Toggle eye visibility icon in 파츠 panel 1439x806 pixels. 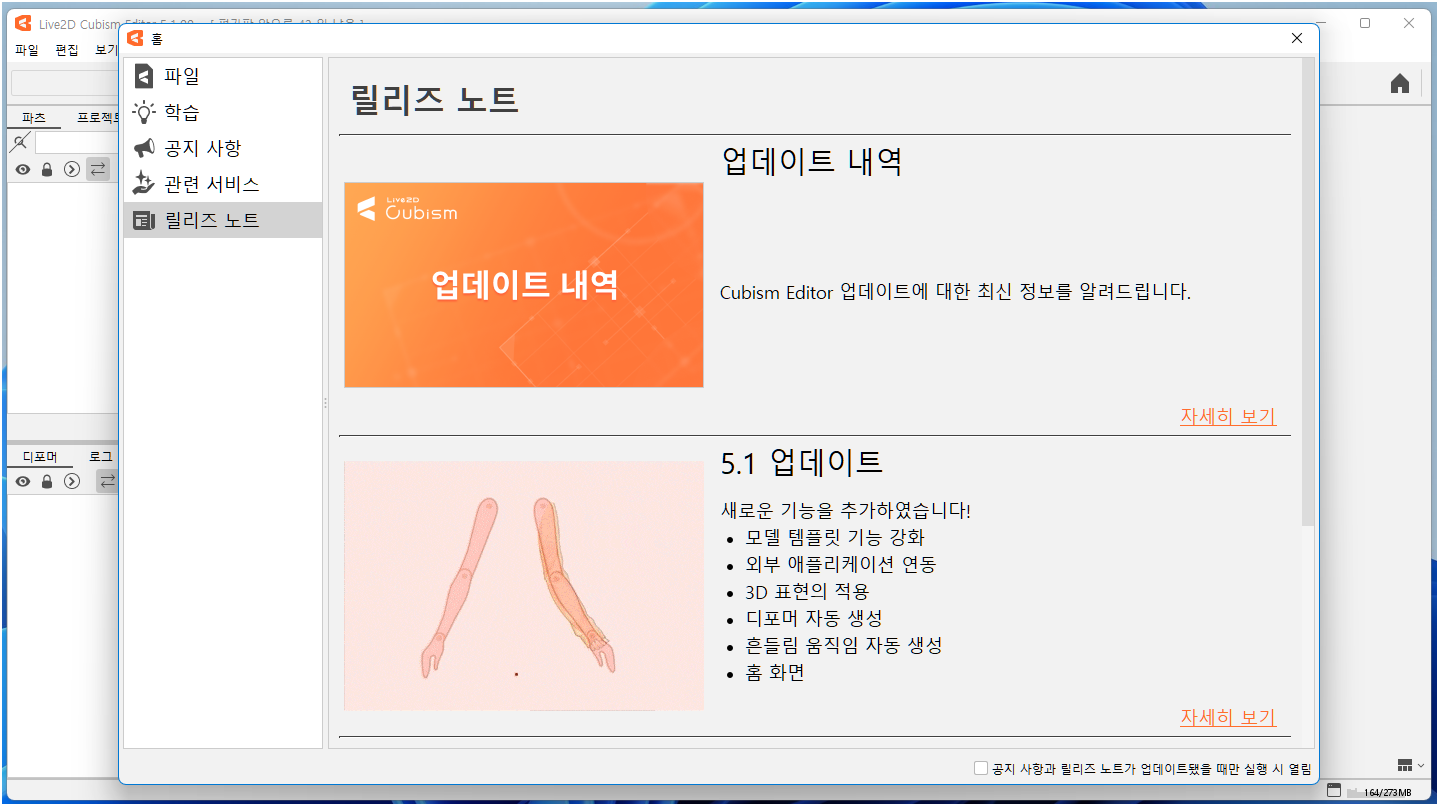22,169
